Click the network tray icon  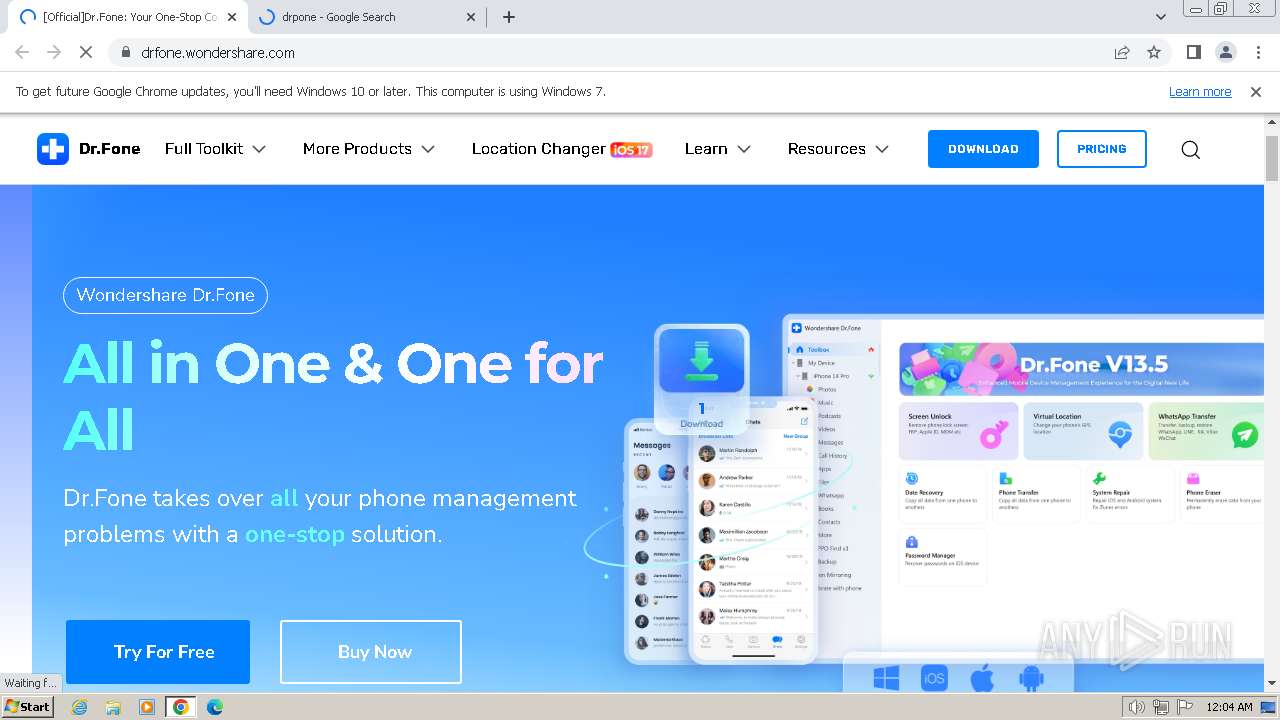pos(1160,707)
